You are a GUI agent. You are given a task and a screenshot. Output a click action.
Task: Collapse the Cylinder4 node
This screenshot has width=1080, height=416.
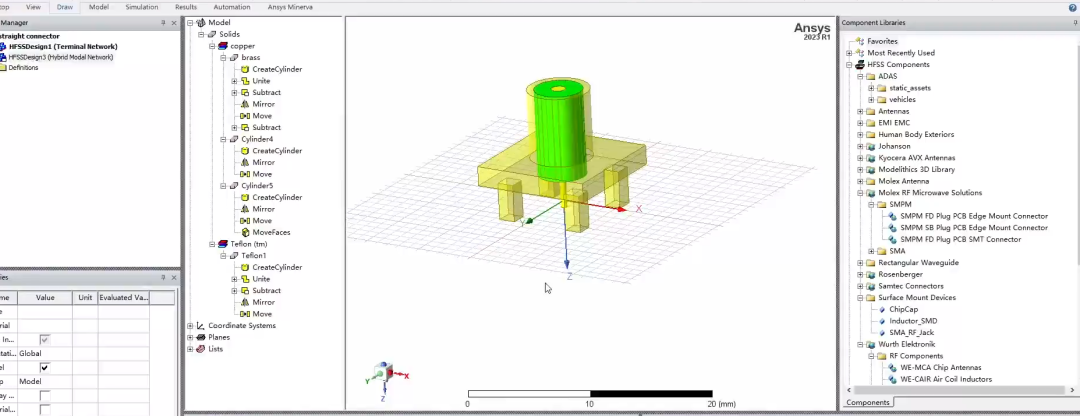pos(223,139)
